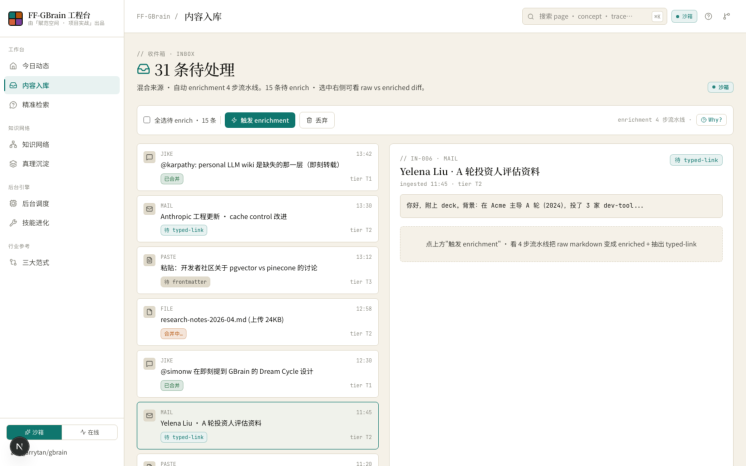Viewport: 746px width, 466px height.
Task: Switch to 在线 mode at sidebar bottom
Action: (89, 432)
